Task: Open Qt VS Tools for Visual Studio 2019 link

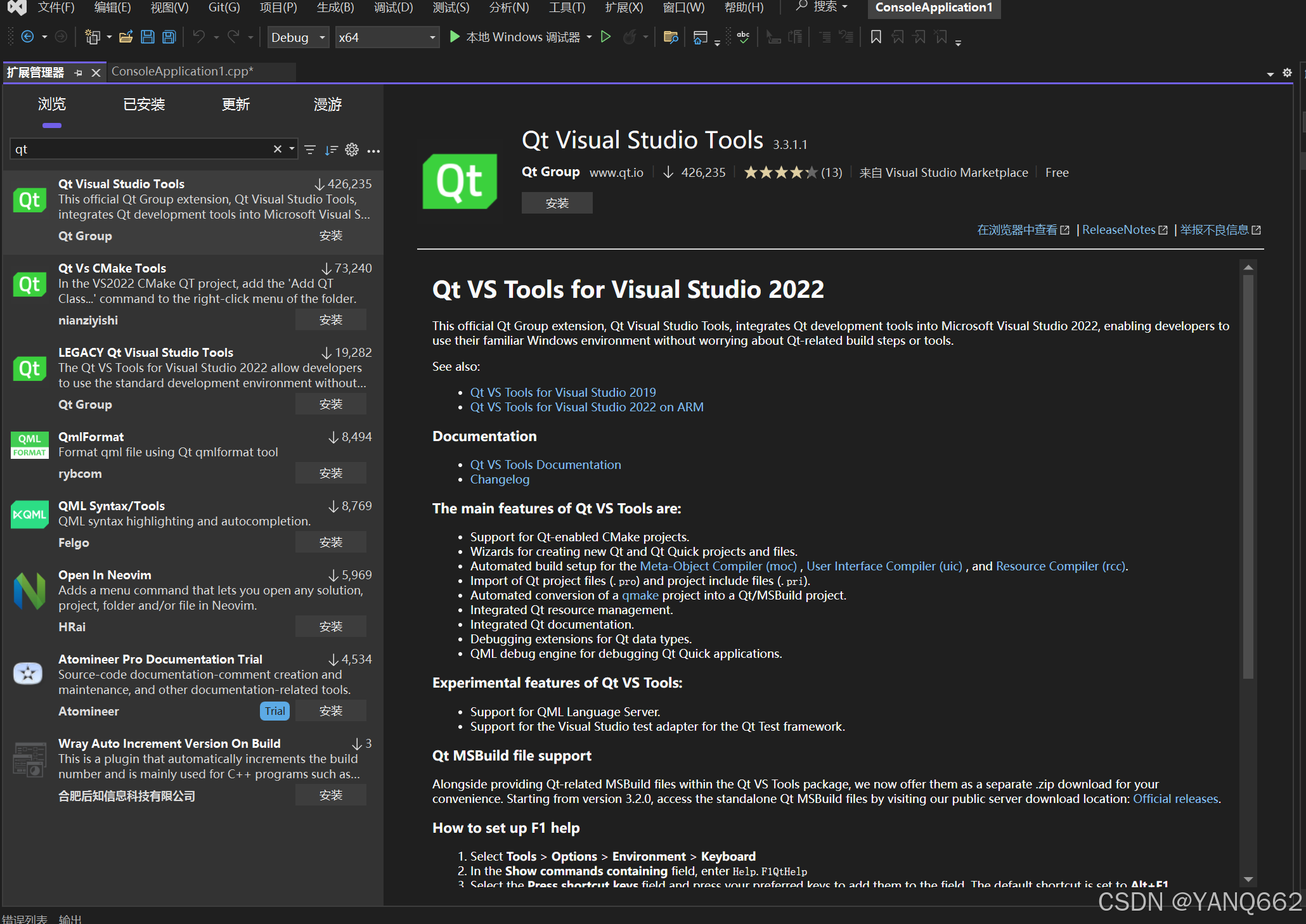Action: click(x=563, y=392)
